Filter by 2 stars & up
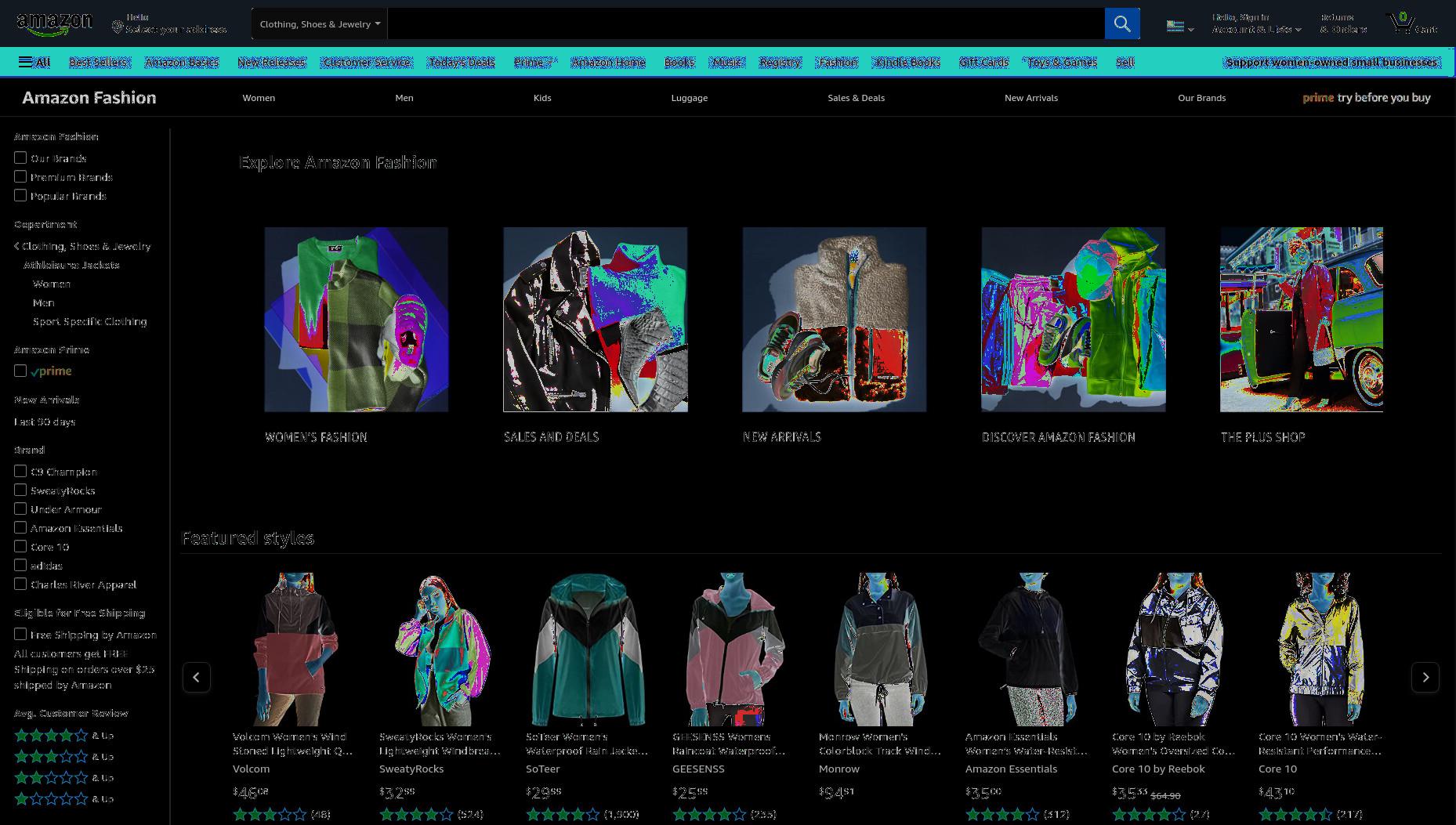 (x=63, y=777)
